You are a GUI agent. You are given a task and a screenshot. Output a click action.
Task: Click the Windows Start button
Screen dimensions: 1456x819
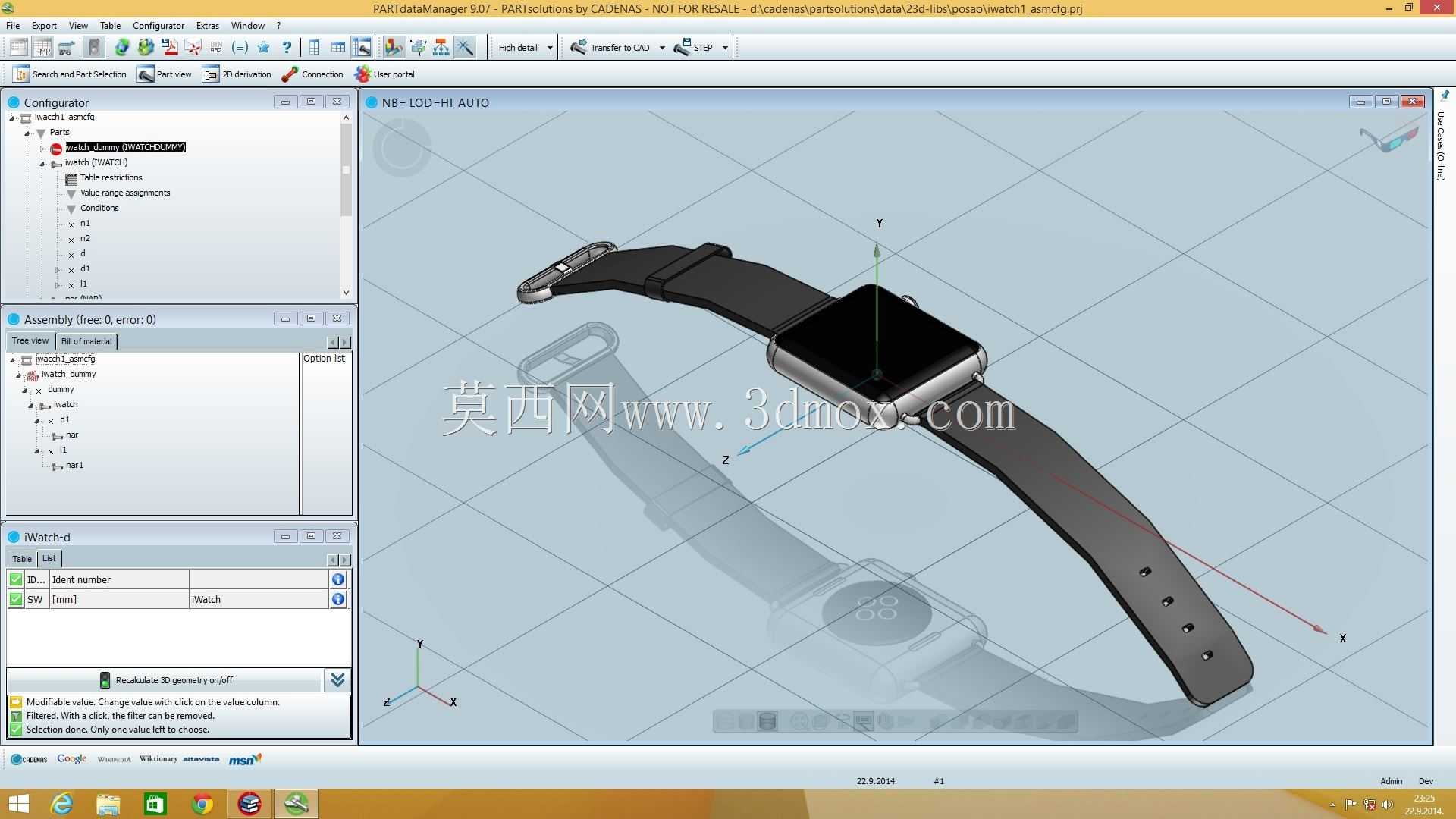click(x=18, y=804)
